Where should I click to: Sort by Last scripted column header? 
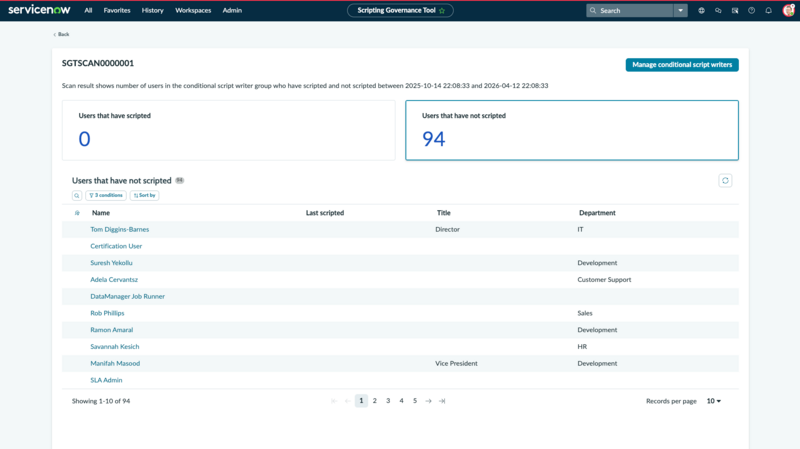[324, 213]
